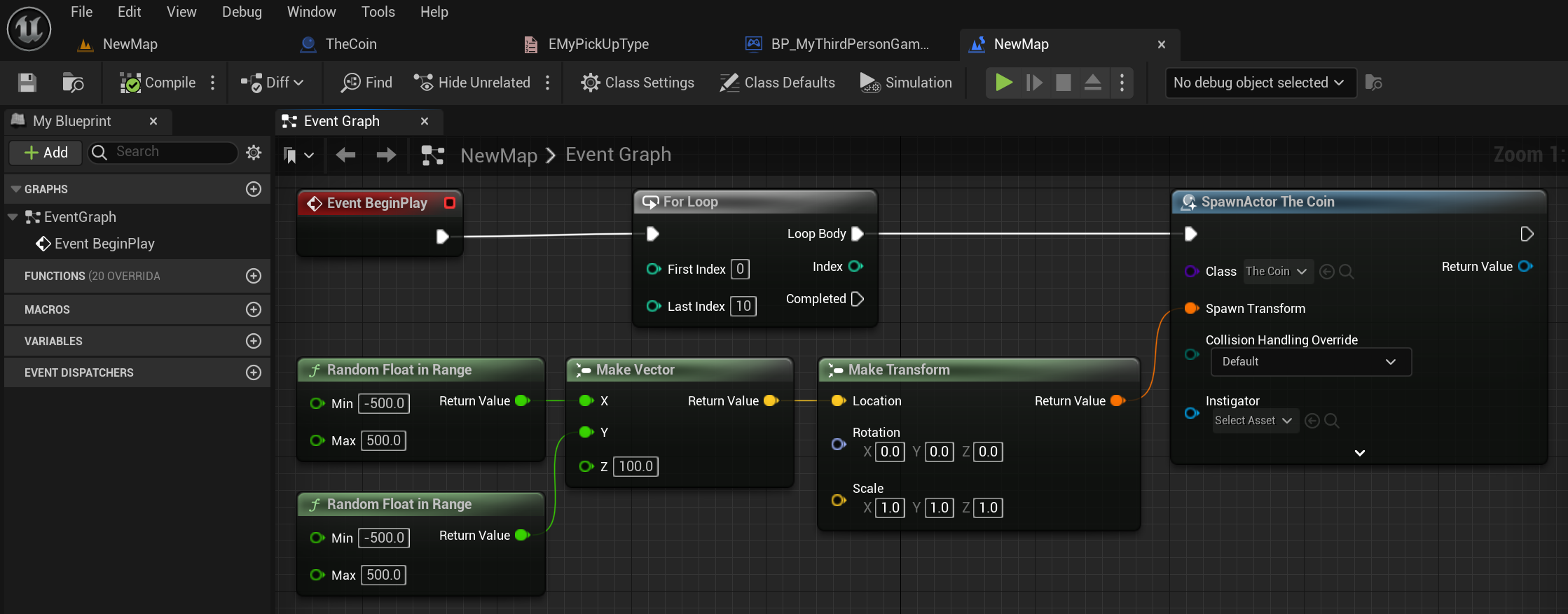Click the For Loop Last Index value field
1568x614 pixels.
[743, 306]
